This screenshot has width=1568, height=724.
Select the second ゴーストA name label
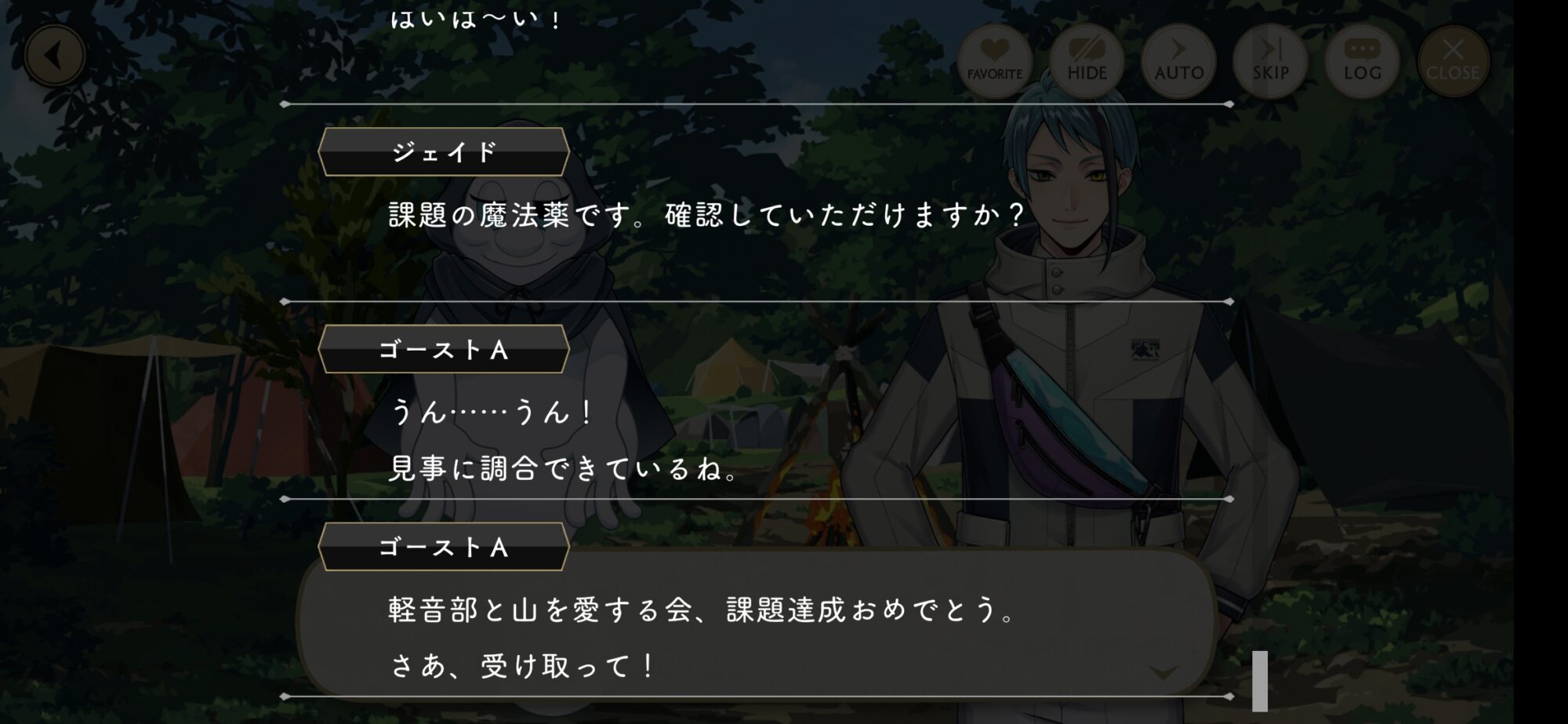444,547
